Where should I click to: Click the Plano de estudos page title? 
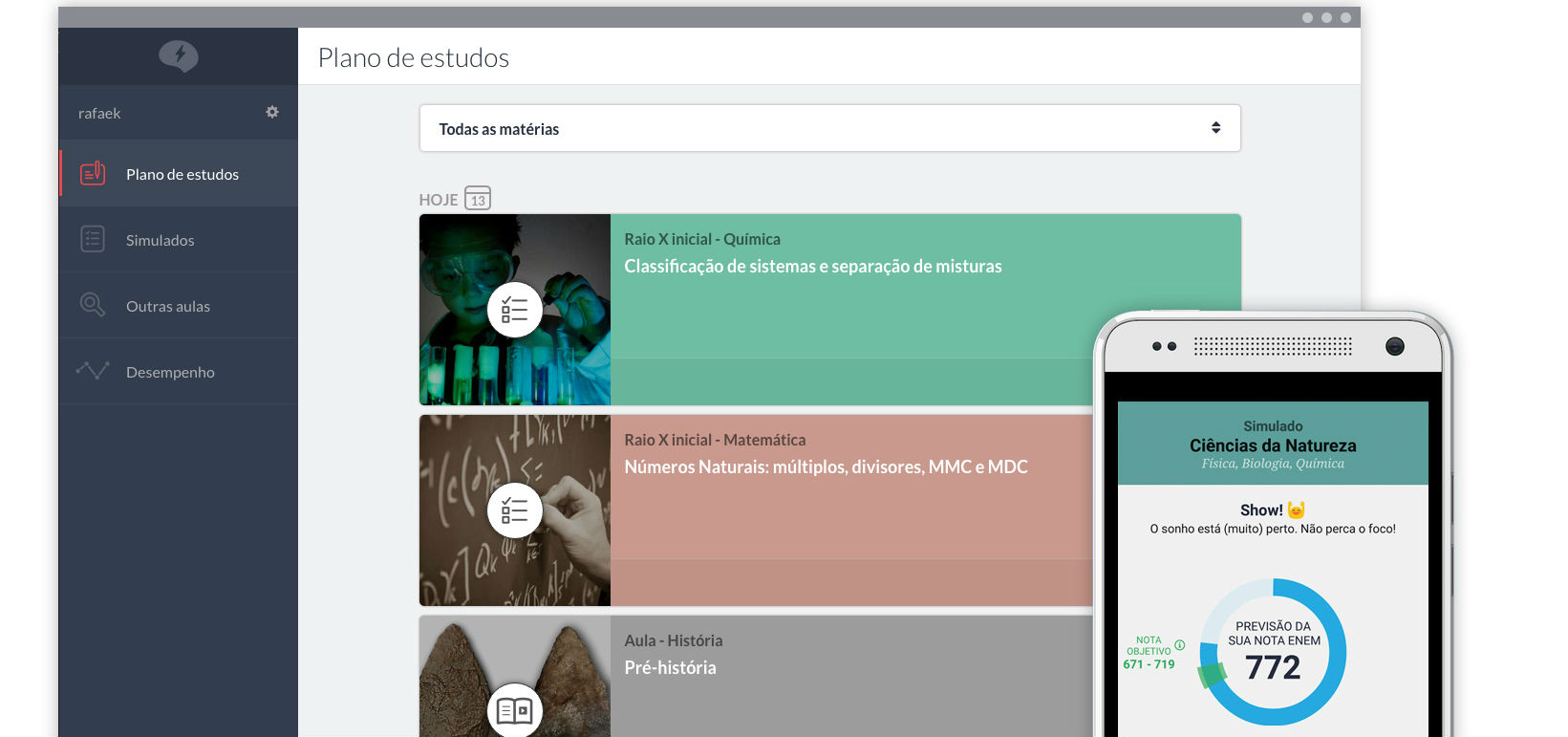(x=414, y=57)
